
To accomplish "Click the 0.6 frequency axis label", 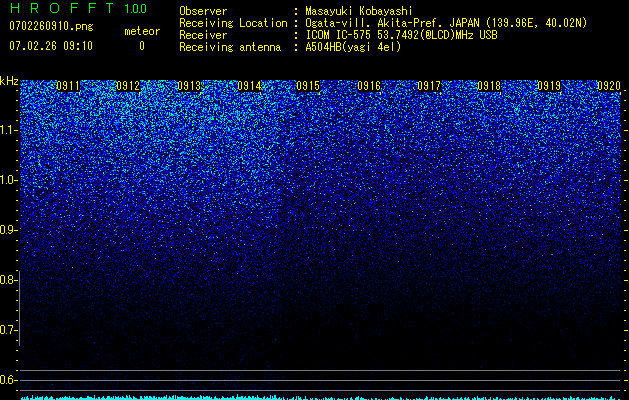I will (8, 380).
